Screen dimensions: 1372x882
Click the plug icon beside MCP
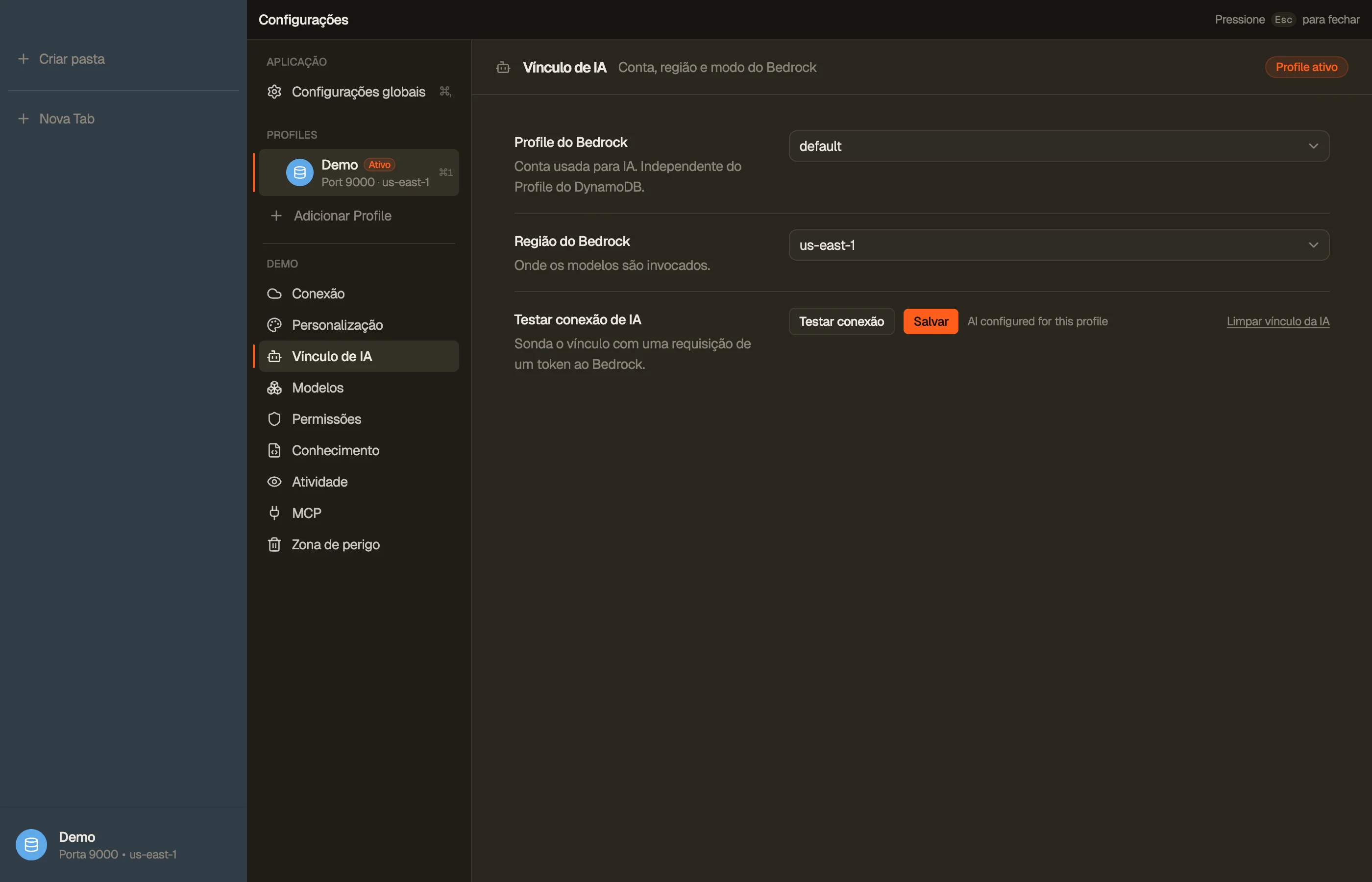coord(274,513)
